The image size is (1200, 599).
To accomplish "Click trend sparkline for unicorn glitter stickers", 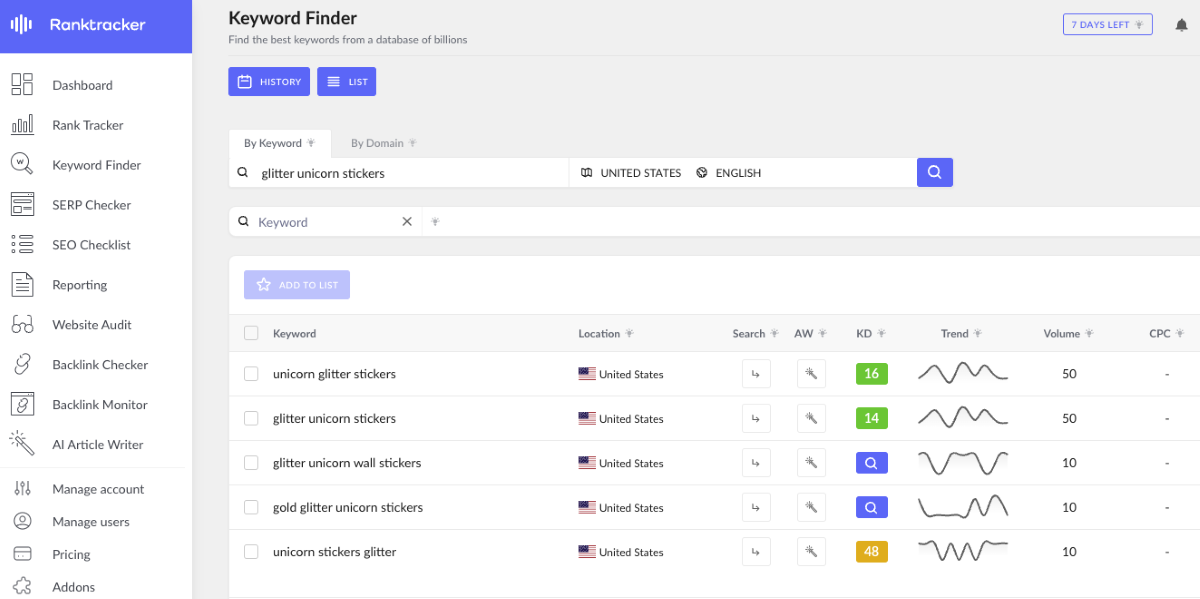I will click(963, 374).
